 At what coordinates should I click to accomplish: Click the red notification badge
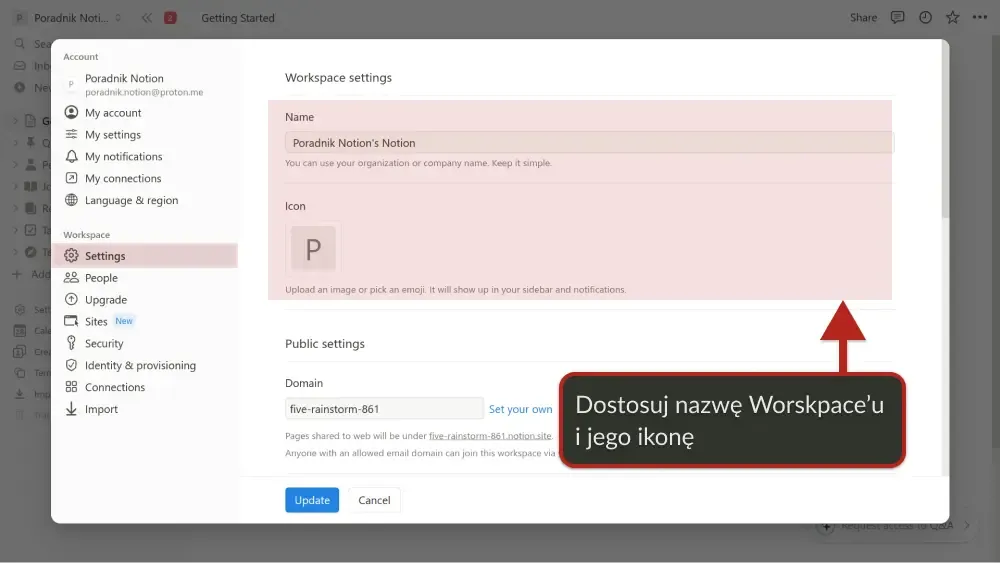pos(170,18)
